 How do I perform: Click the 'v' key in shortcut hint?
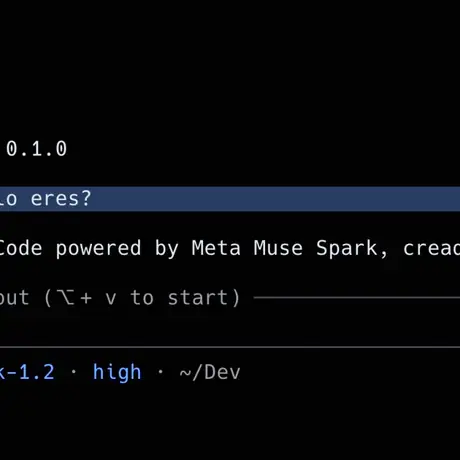(111, 299)
